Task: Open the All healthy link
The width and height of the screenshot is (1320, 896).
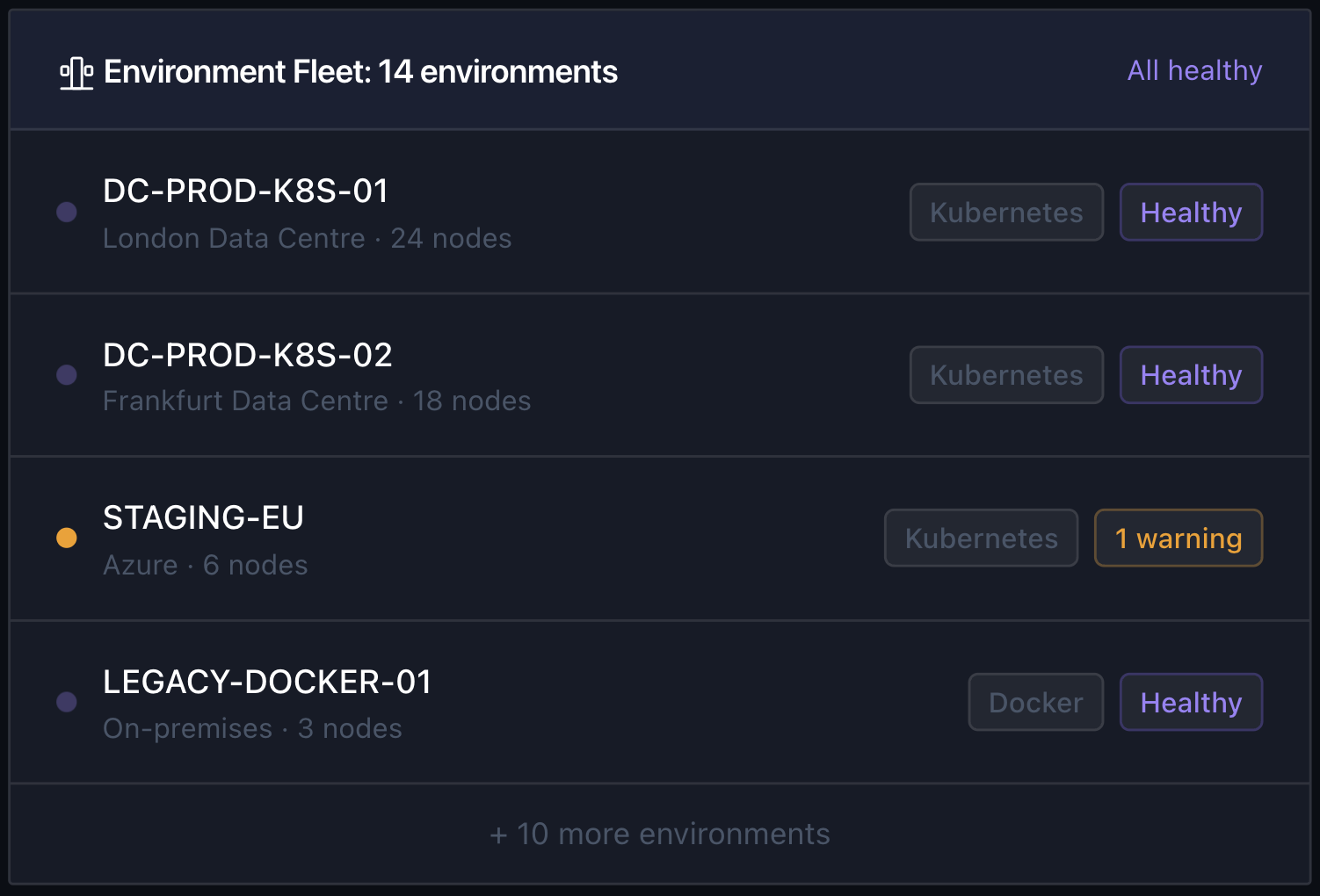Action: (x=1194, y=71)
